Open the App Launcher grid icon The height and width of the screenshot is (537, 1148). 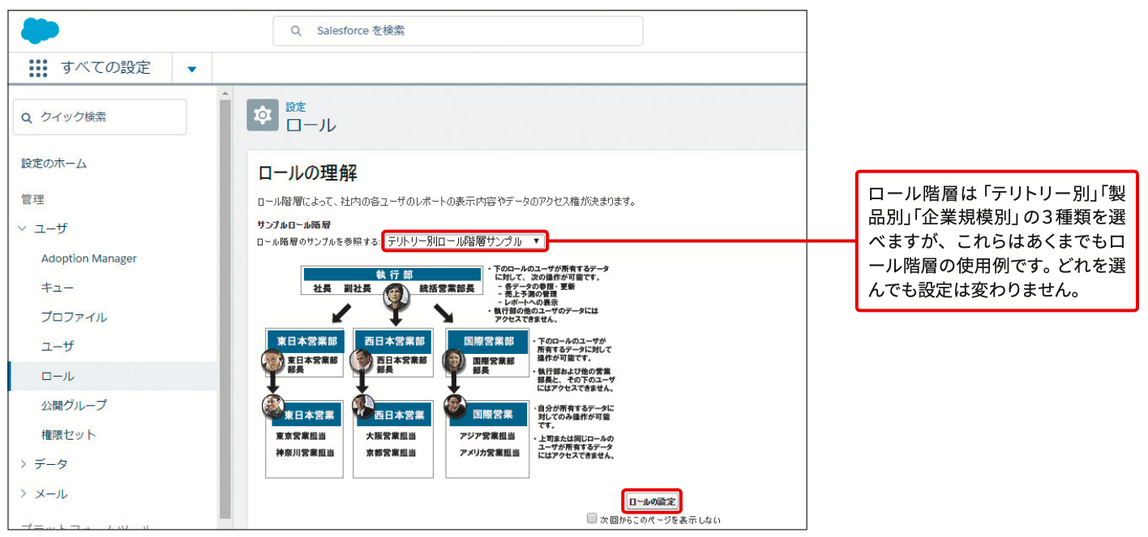37,68
